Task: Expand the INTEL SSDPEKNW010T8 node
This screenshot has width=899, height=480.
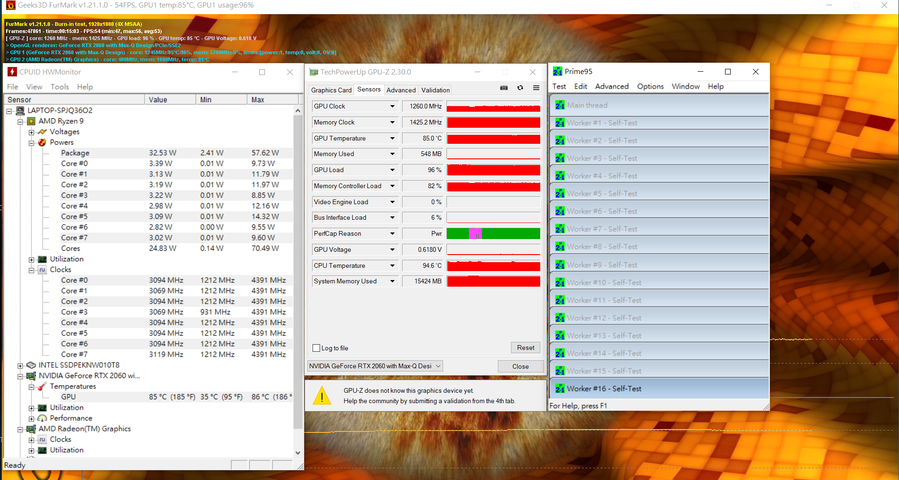Action: click(20, 365)
